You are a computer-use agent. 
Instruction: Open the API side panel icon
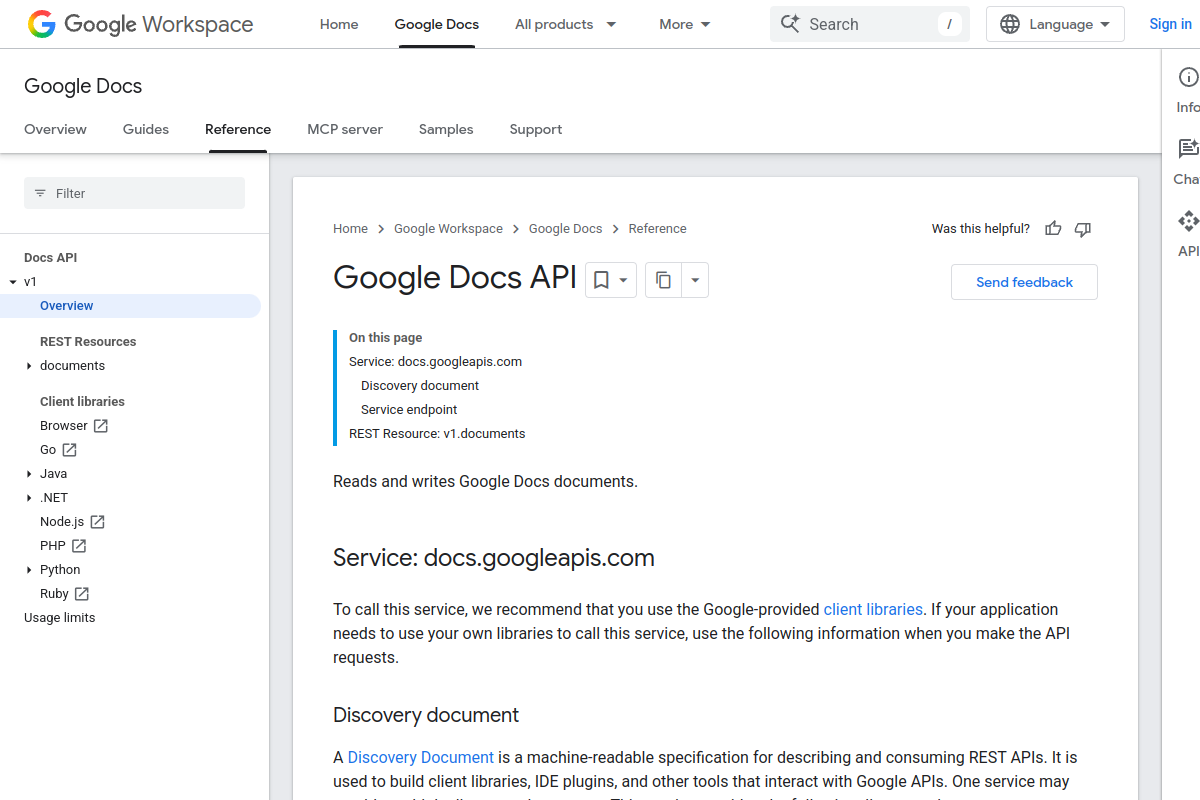coord(1188,221)
